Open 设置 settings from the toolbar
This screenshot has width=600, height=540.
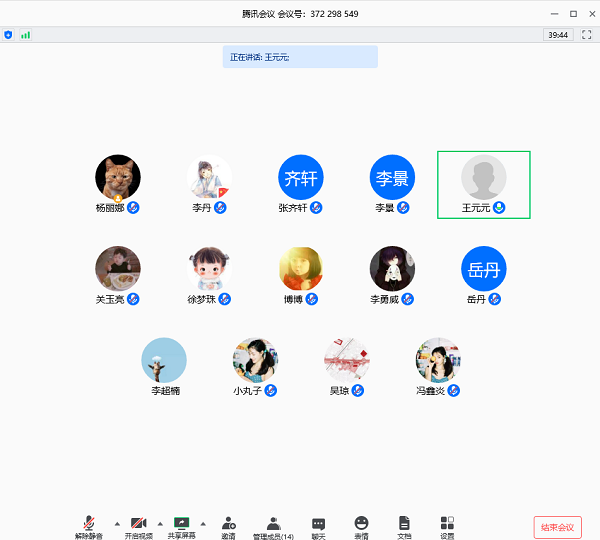pyautogui.click(x=447, y=523)
